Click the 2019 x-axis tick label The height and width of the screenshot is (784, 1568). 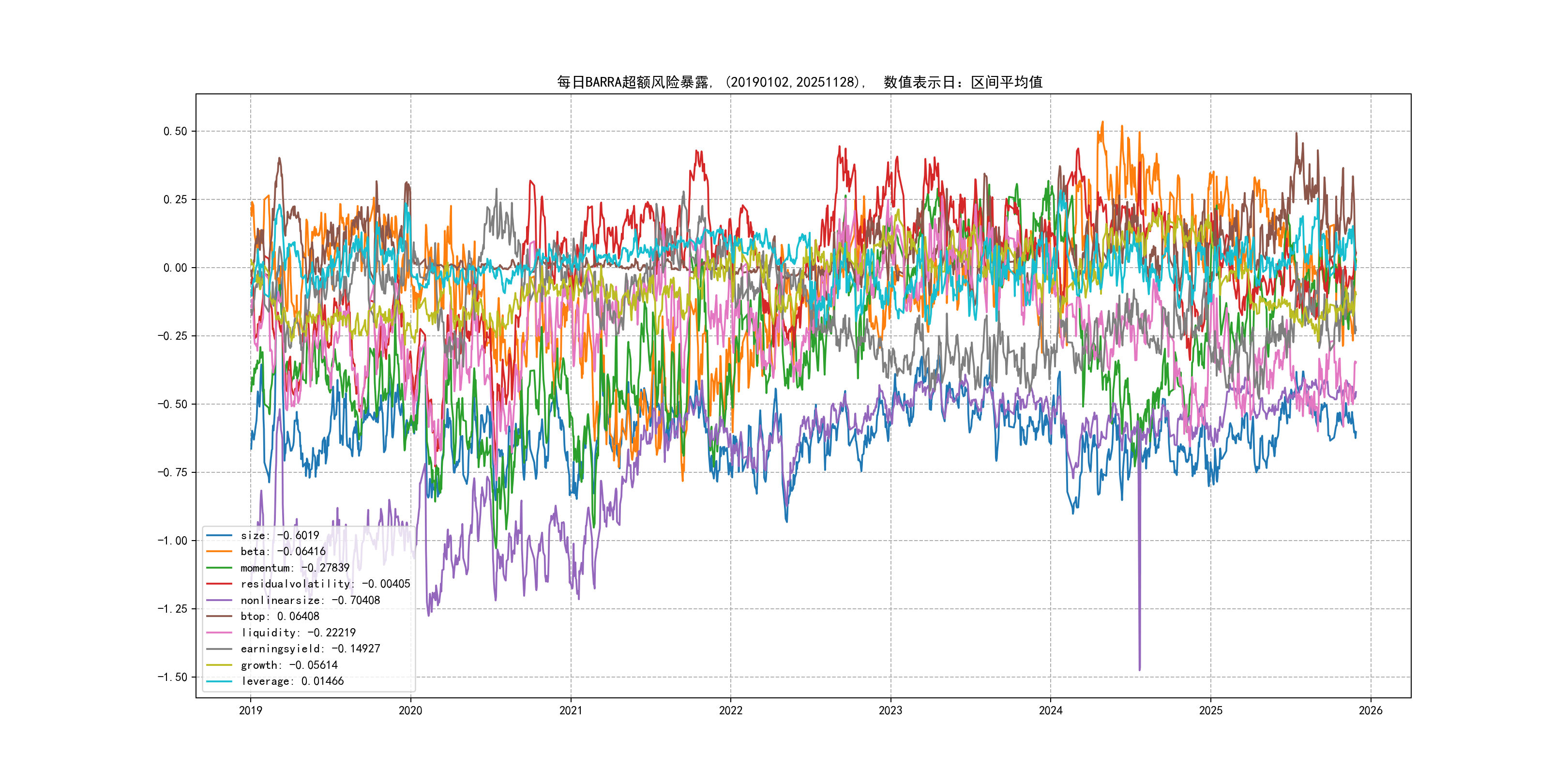pyautogui.click(x=250, y=710)
